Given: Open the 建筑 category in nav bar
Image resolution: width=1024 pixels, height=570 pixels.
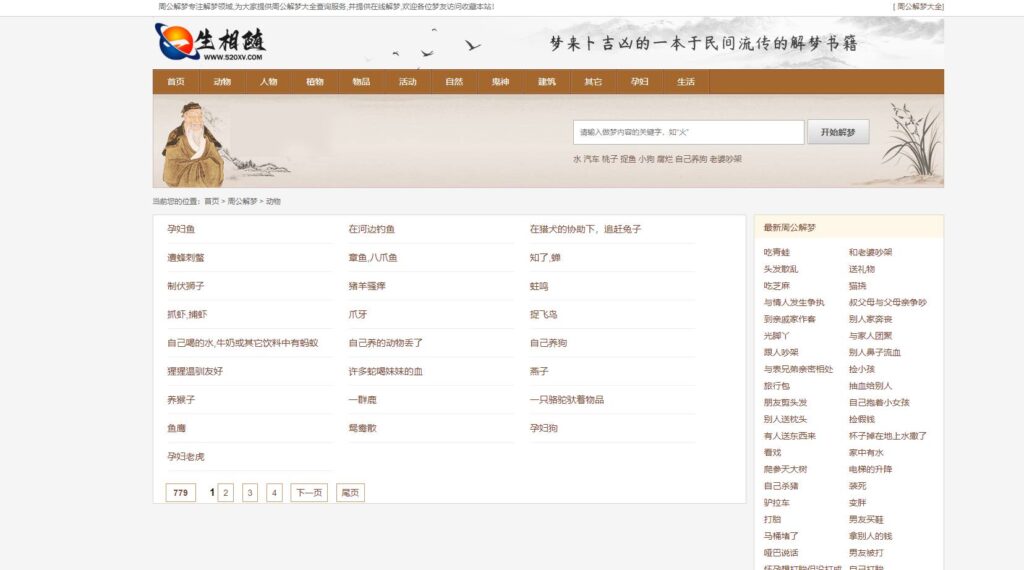Looking at the screenshot, I should pos(547,82).
